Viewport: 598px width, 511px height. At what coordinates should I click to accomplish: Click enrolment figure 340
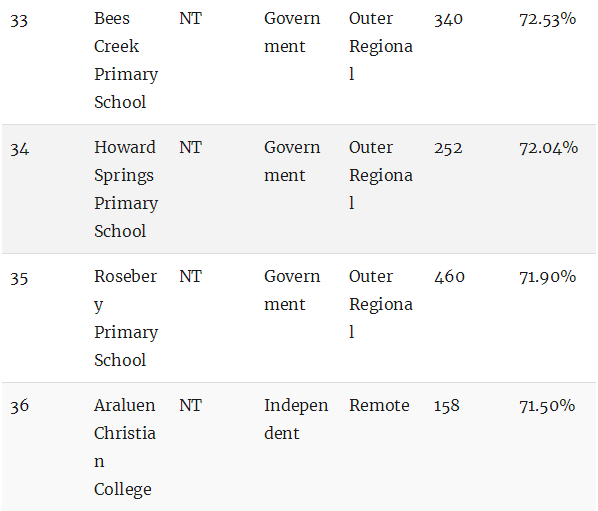[448, 19]
